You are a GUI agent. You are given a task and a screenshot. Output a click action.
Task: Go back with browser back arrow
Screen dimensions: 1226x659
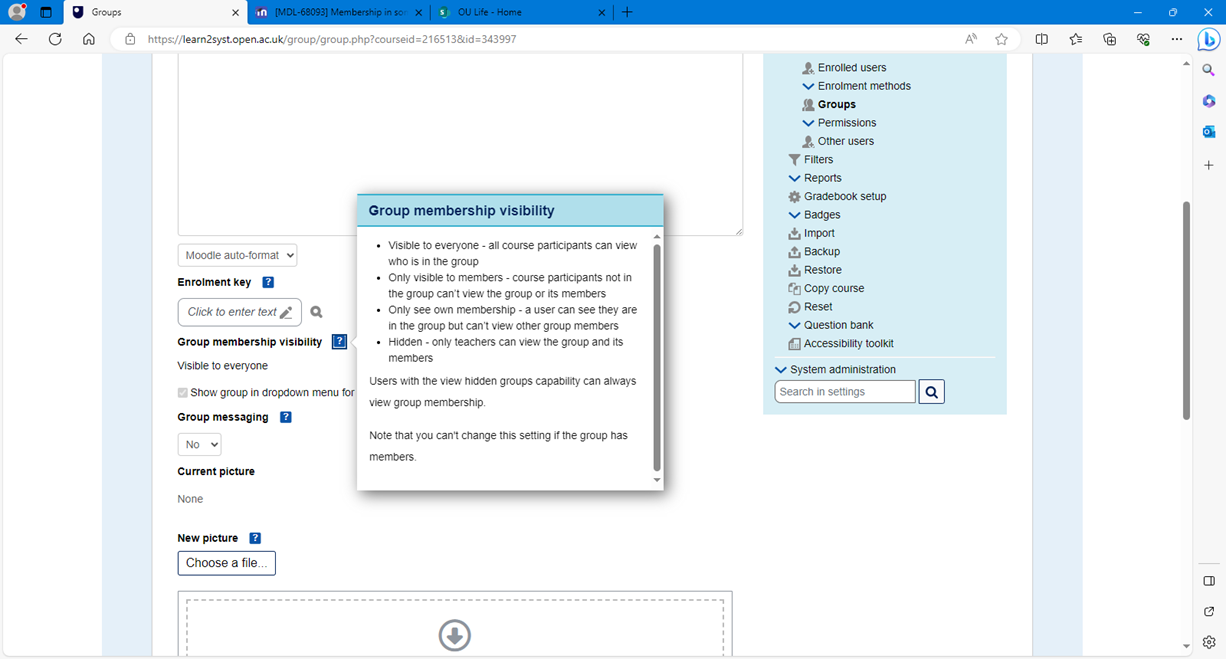[x=22, y=39]
